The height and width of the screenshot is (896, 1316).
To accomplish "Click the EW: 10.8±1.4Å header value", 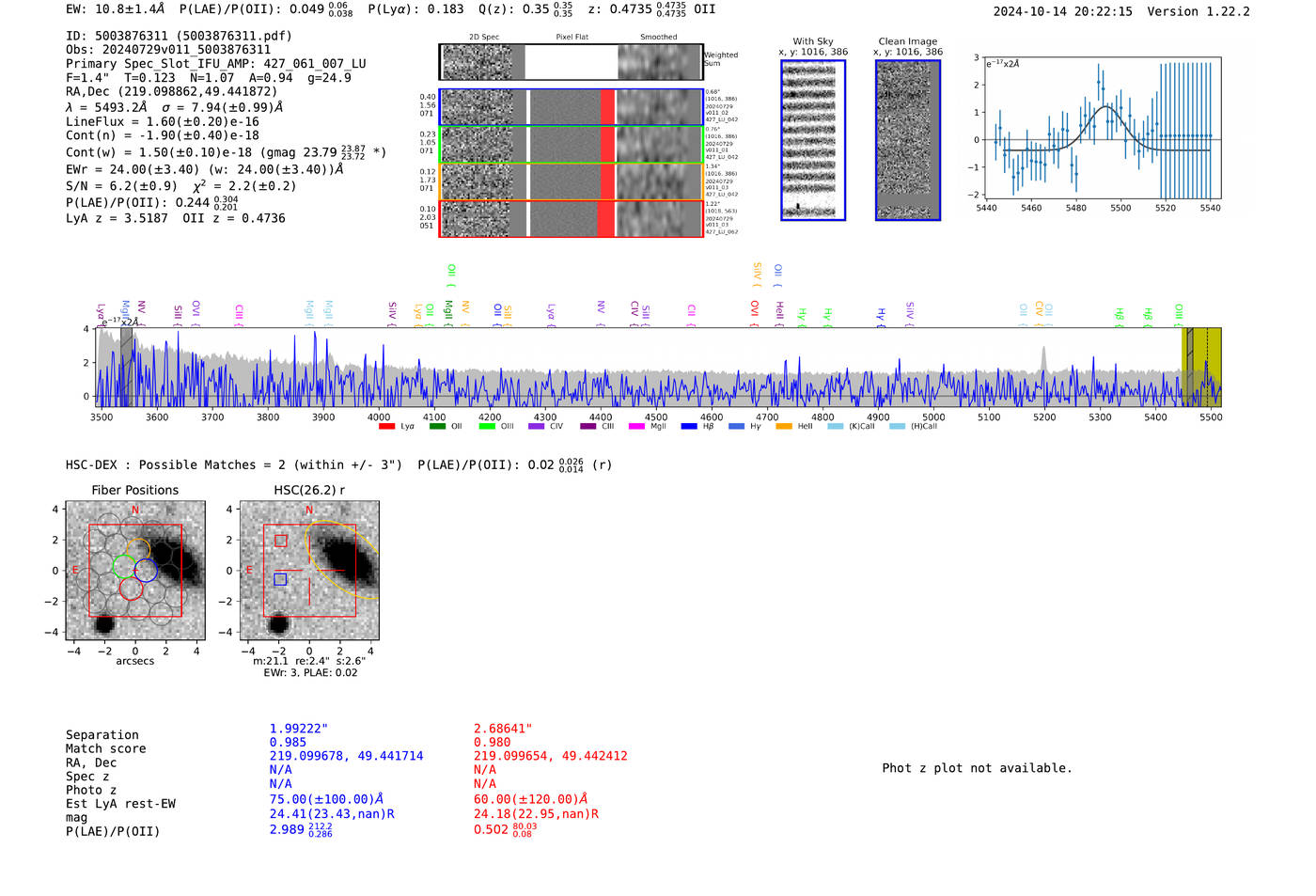I will 115,9.
